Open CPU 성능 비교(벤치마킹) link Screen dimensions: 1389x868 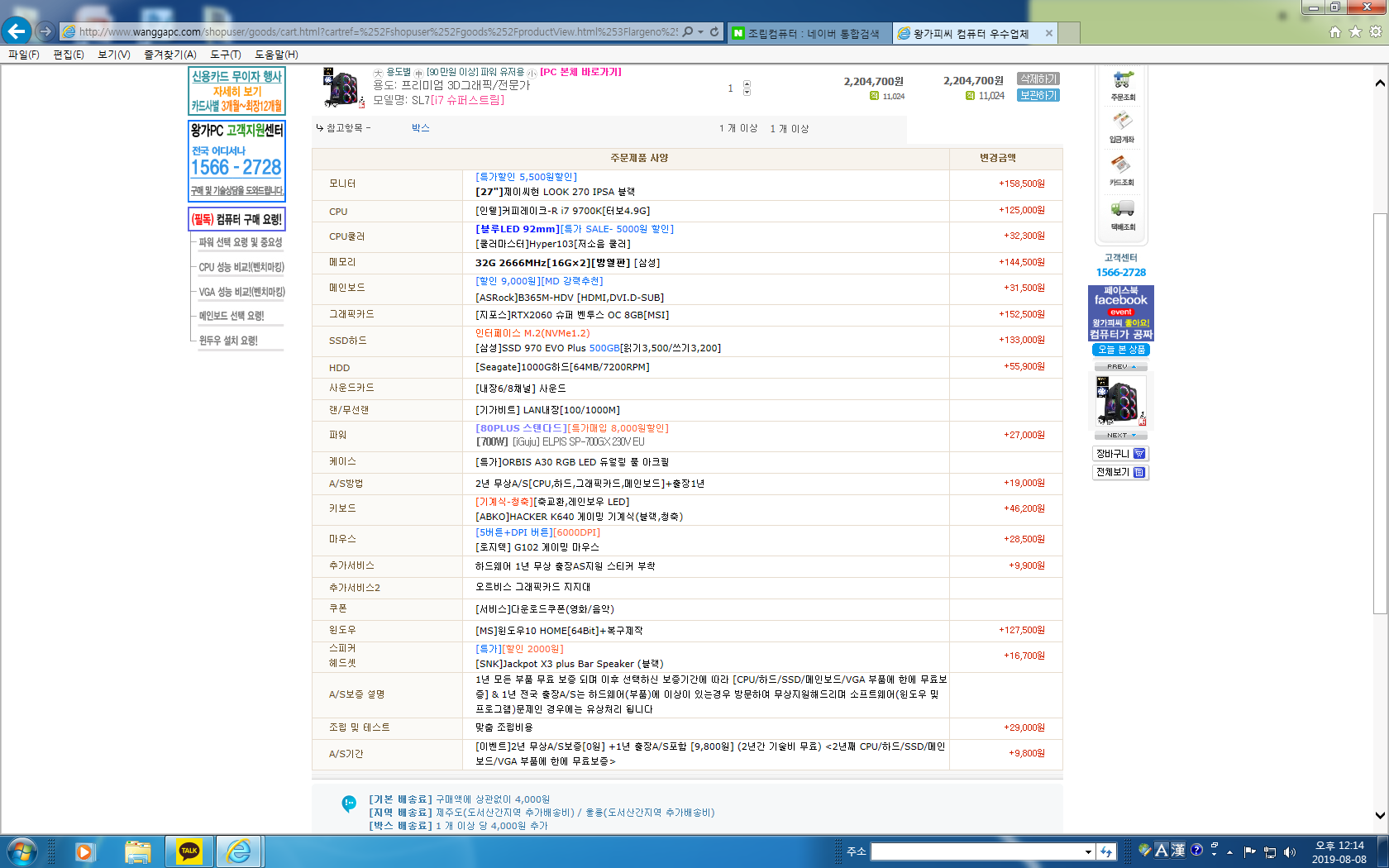(x=241, y=267)
